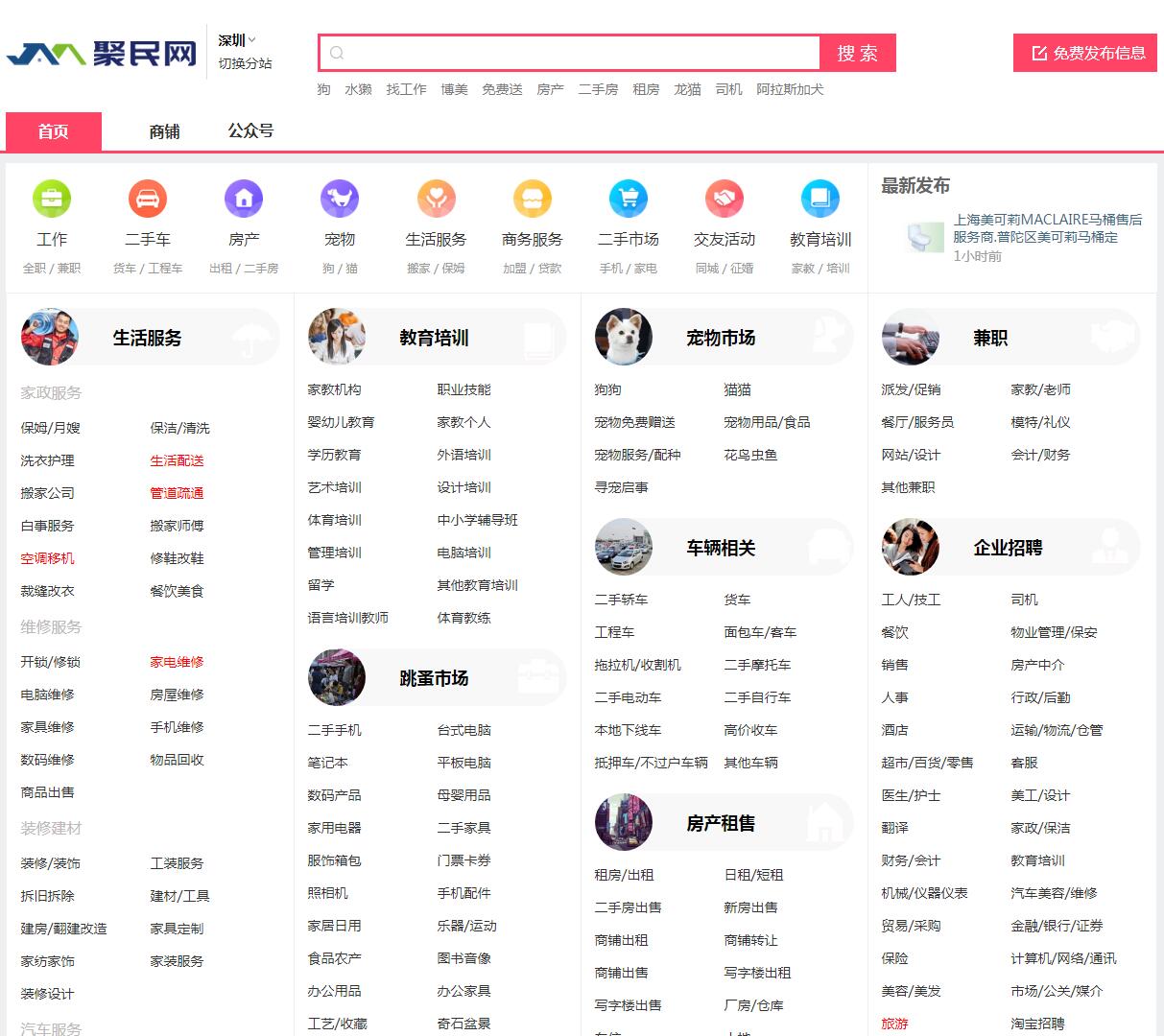Open the 平板电脑 link
Screen dimensions: 1164x1036
(463, 763)
